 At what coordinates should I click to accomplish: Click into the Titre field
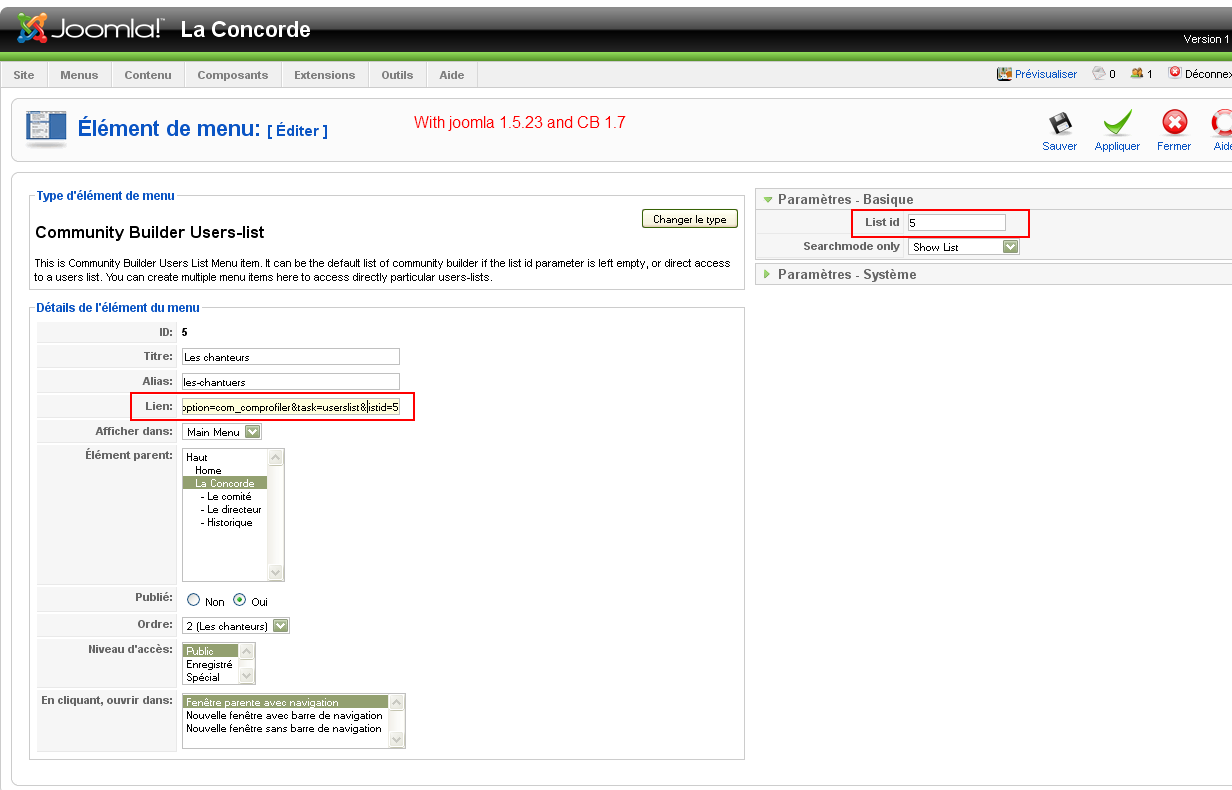pyautogui.click(x=290, y=356)
